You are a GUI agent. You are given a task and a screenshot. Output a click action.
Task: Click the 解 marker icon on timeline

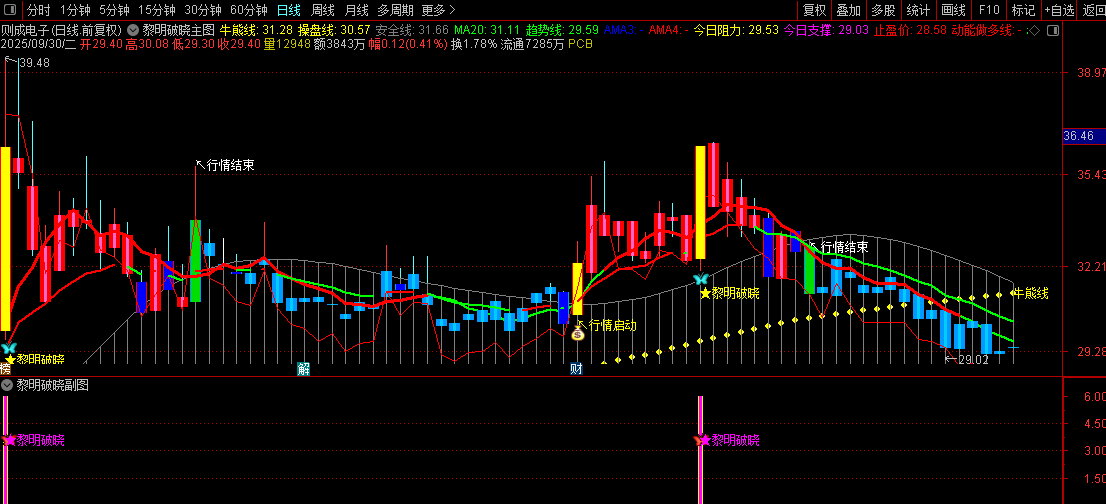[303, 369]
